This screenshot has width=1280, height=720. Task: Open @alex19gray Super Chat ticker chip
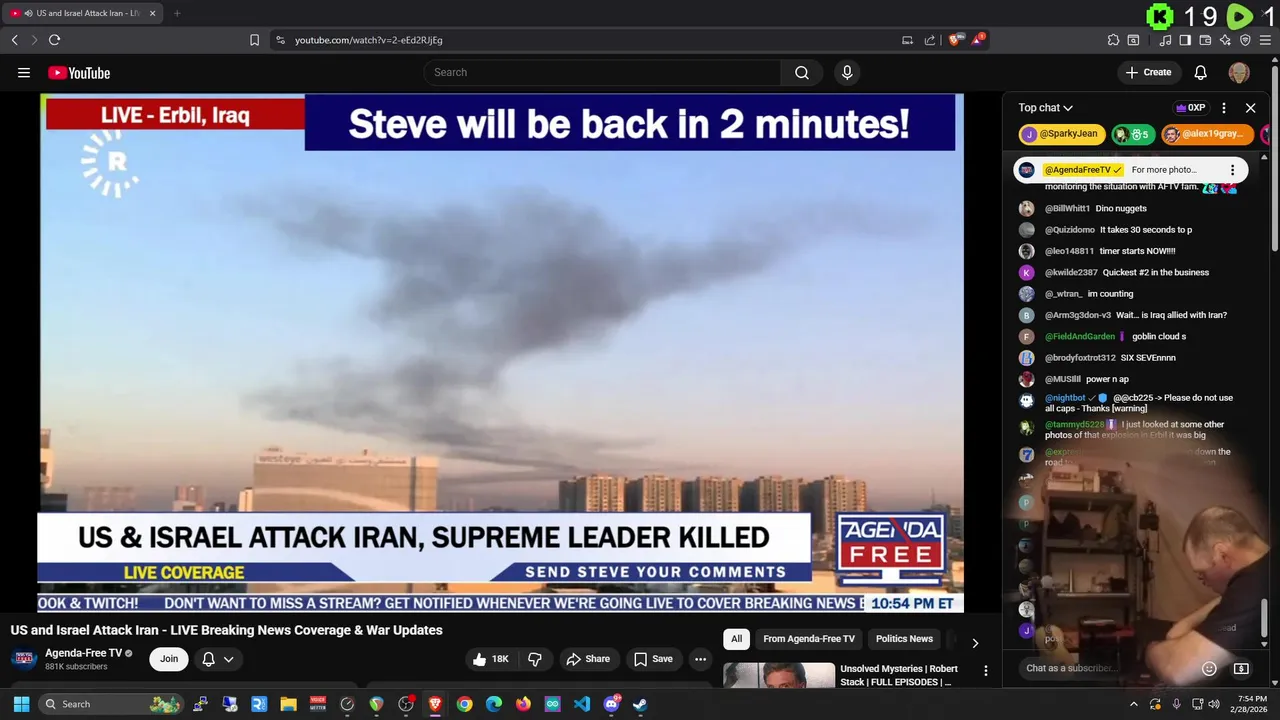pos(1207,134)
